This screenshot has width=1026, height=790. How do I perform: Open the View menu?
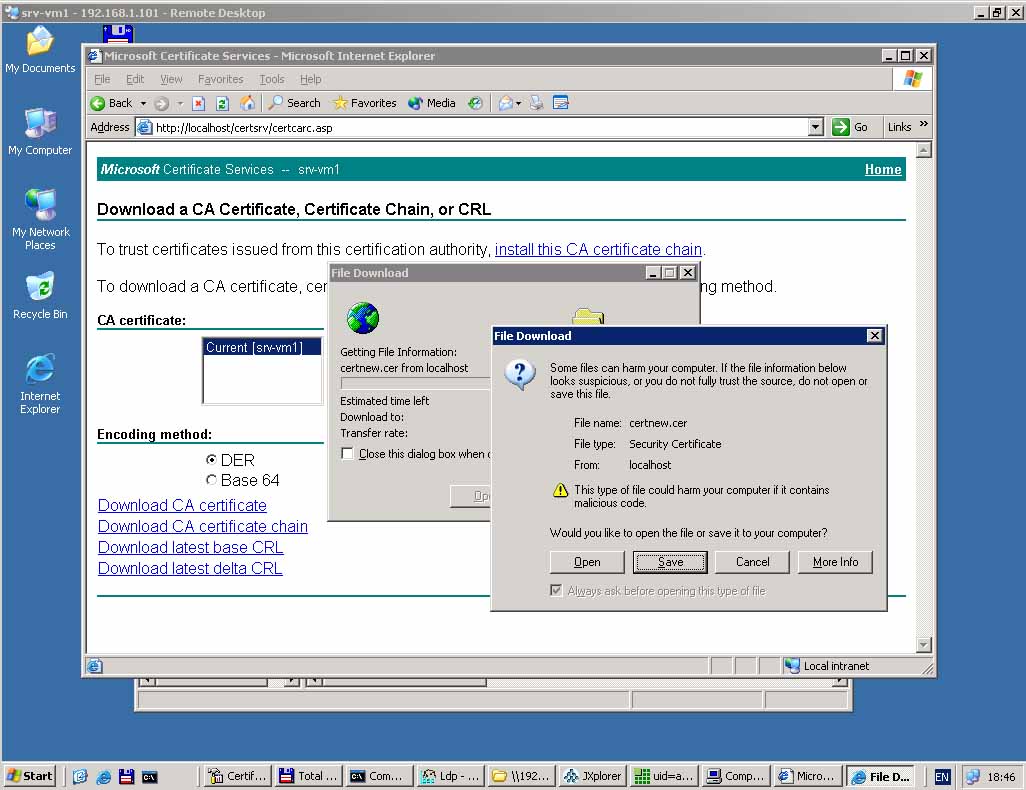coord(171,79)
